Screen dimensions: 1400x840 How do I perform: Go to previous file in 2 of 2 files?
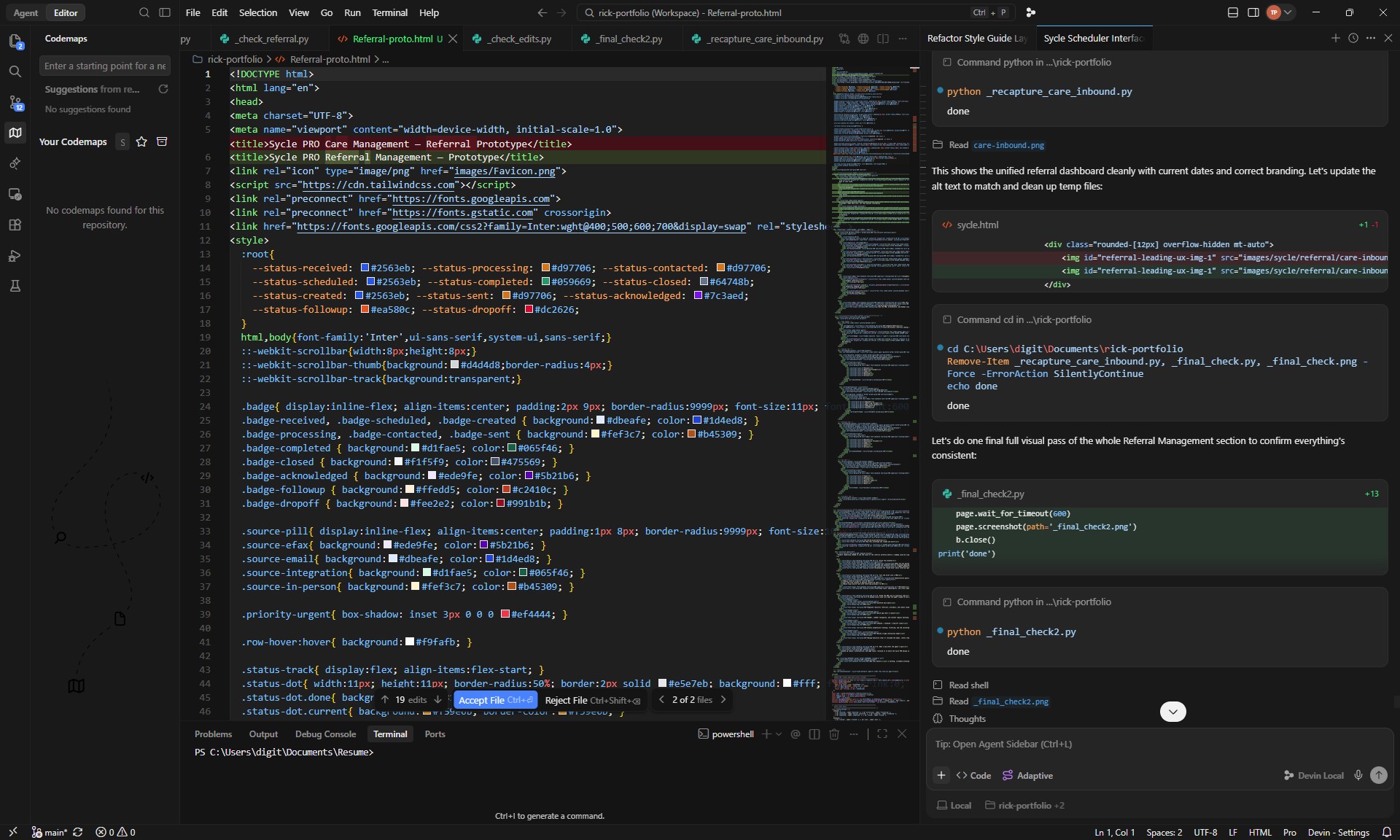click(x=661, y=699)
